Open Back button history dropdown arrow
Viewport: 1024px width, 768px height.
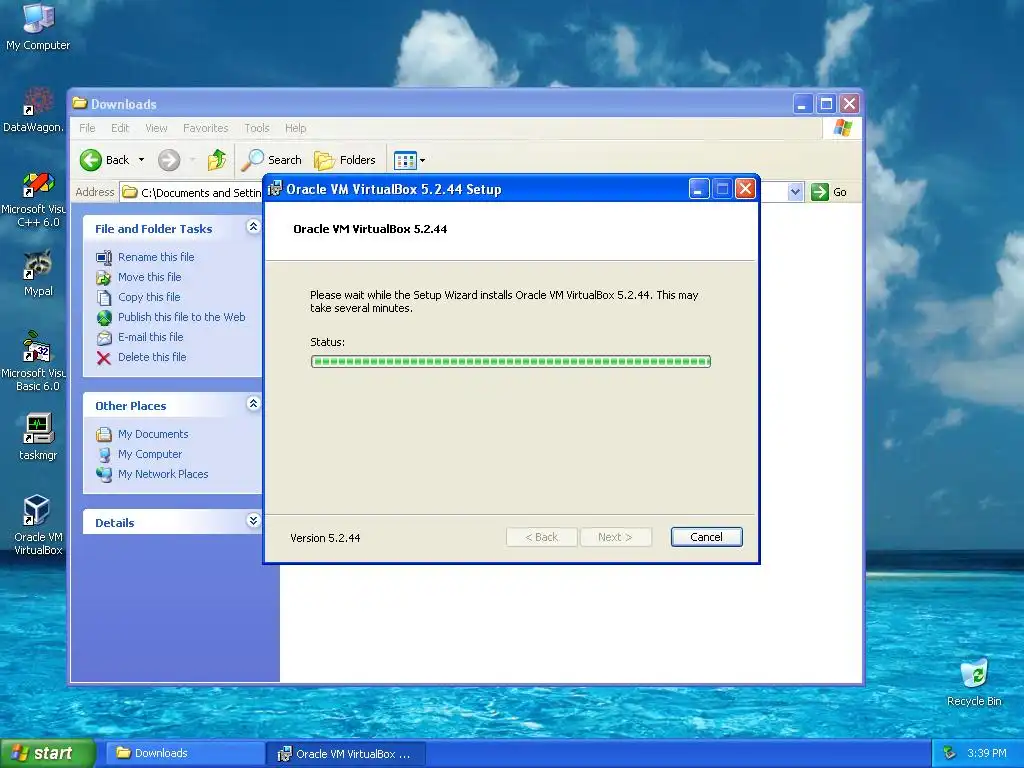pyautogui.click(x=141, y=160)
